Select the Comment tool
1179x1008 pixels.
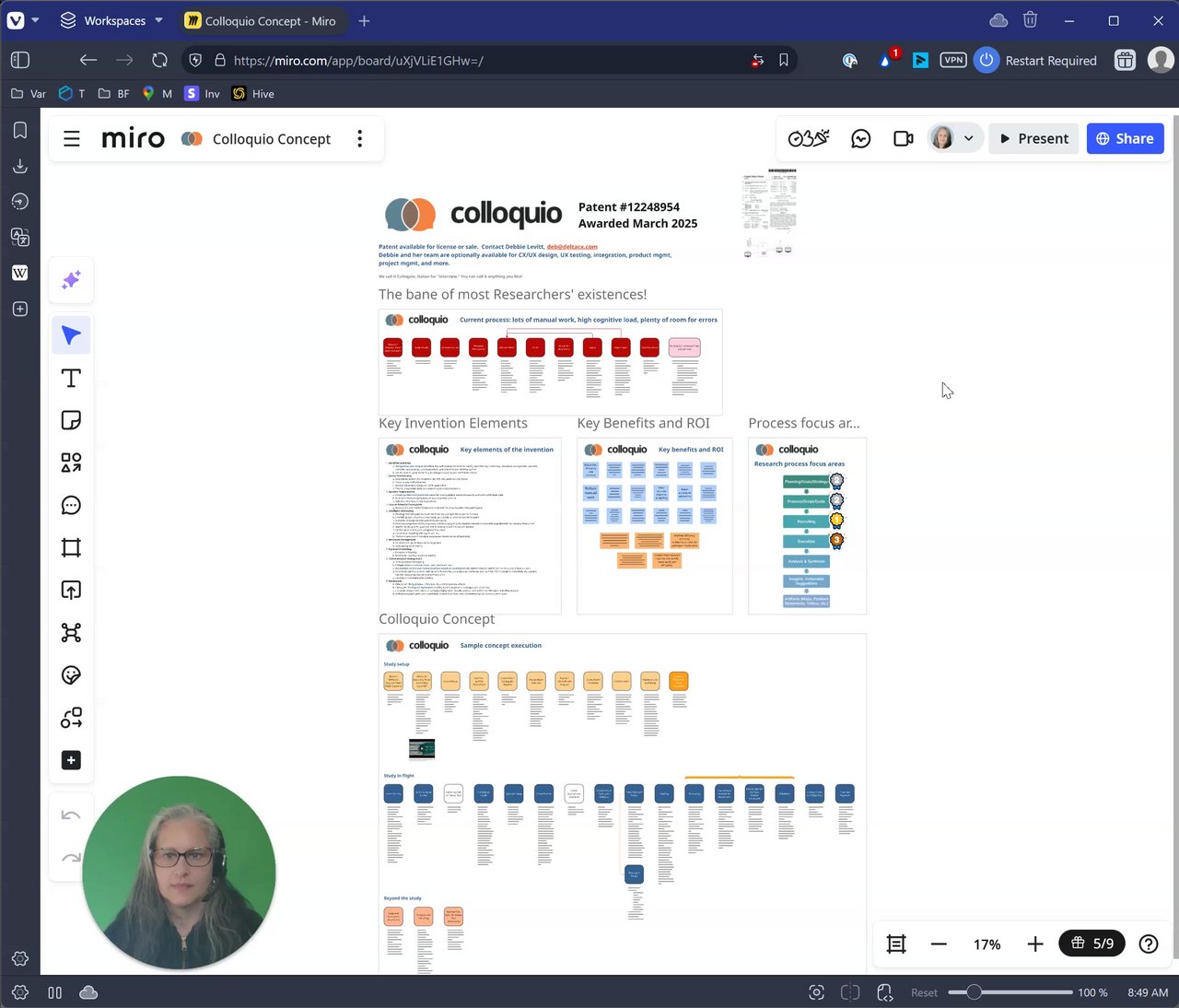[71, 505]
